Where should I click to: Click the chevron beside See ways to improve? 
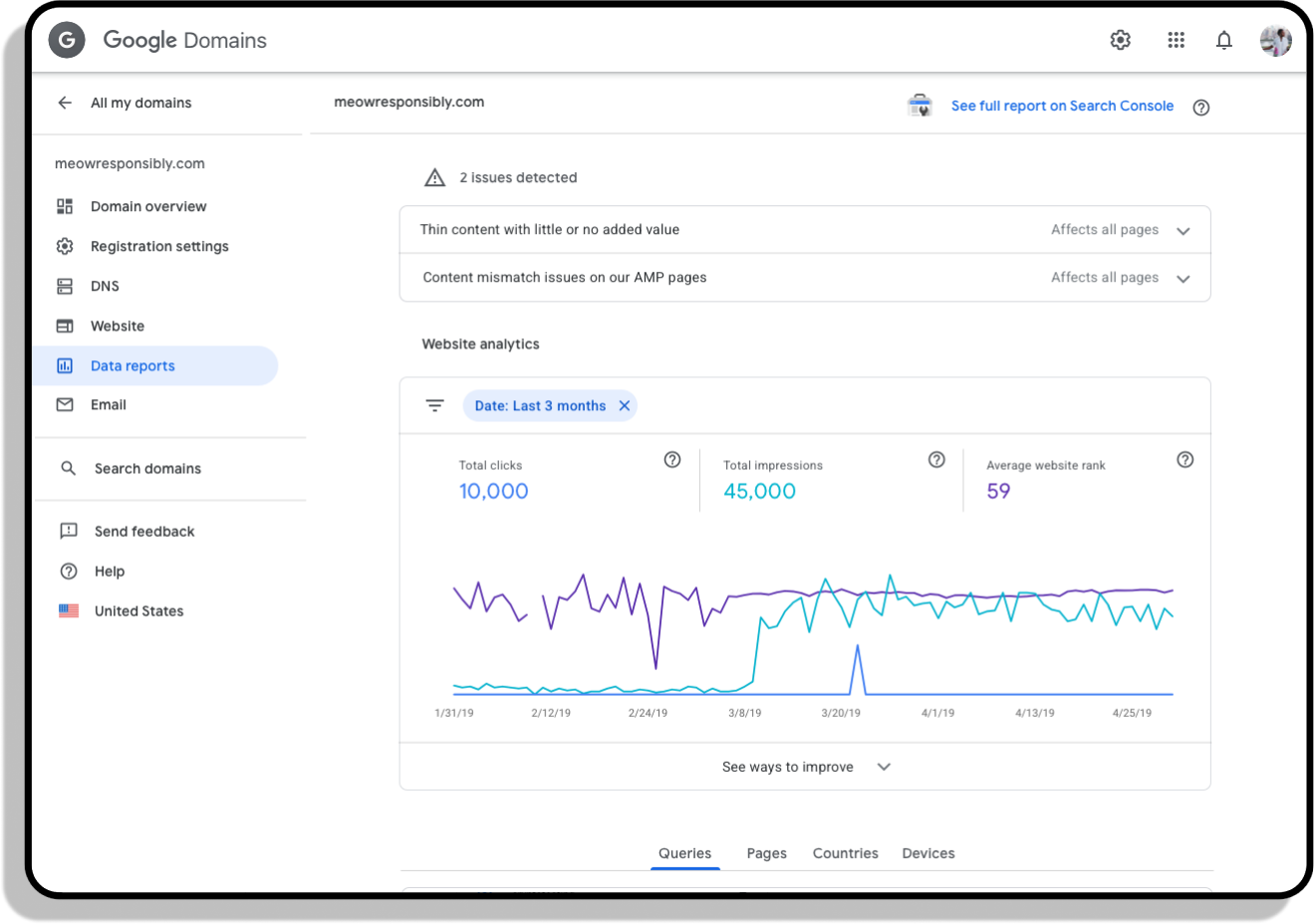point(884,767)
